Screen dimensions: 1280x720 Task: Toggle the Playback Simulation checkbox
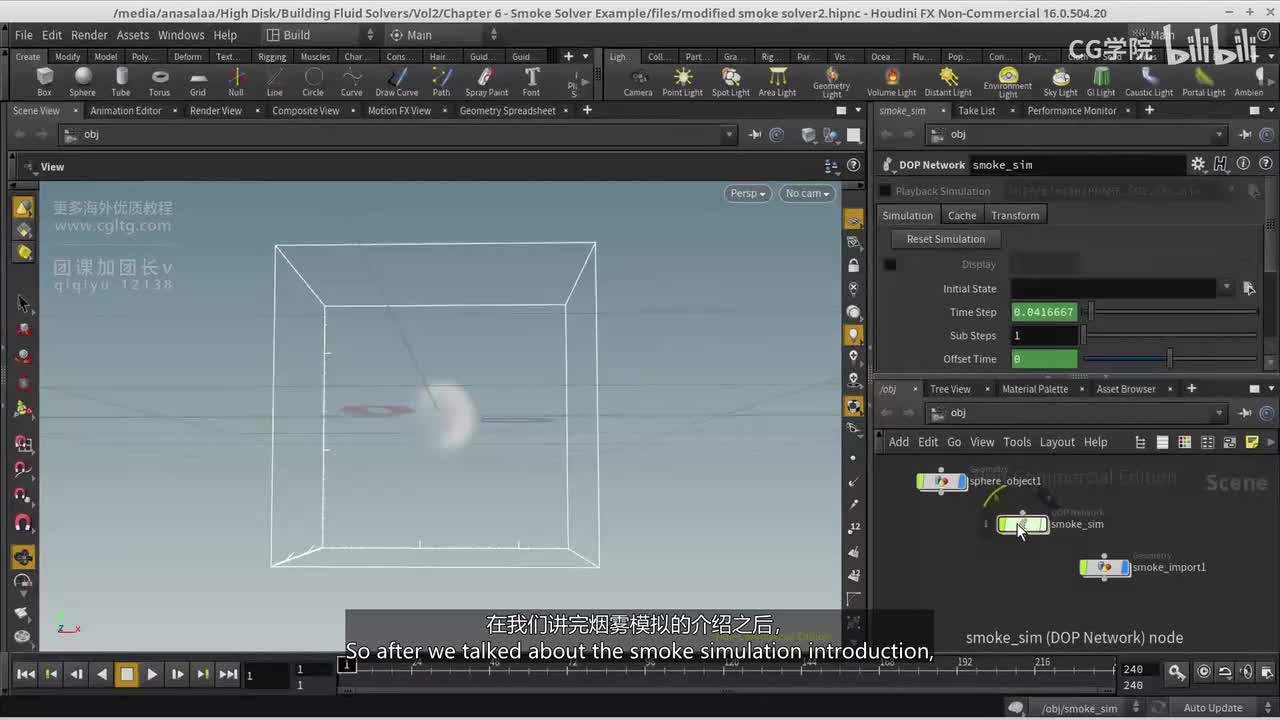click(x=885, y=191)
